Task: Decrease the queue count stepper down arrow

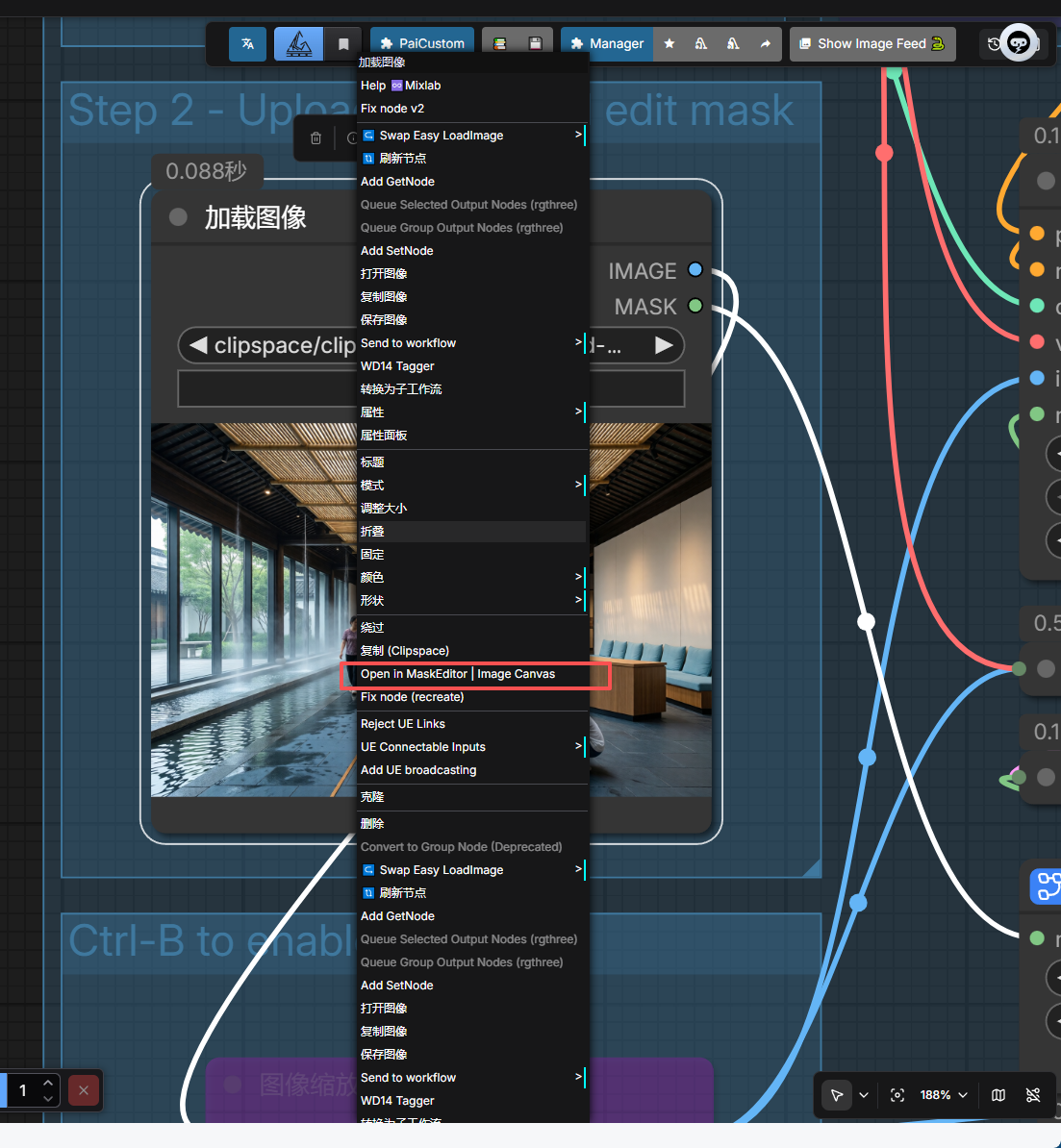Action: pos(48,1098)
